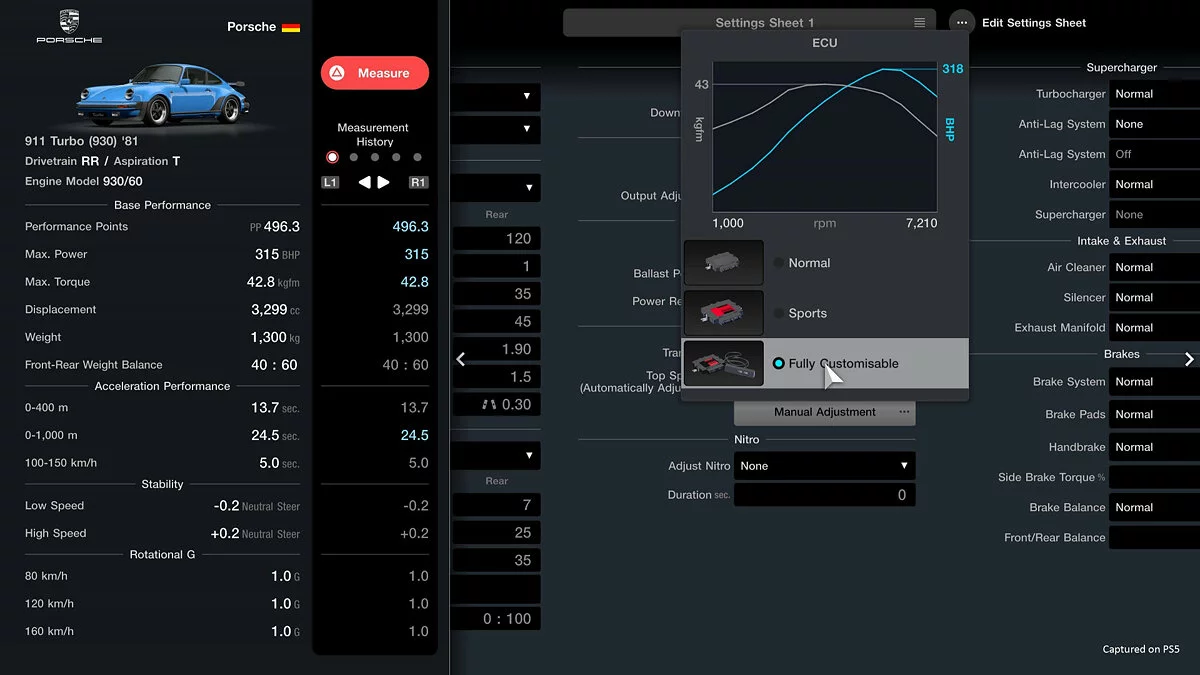Click the Edit Settings Sheet ellipsis icon
The height and width of the screenshot is (675, 1200).
point(962,22)
